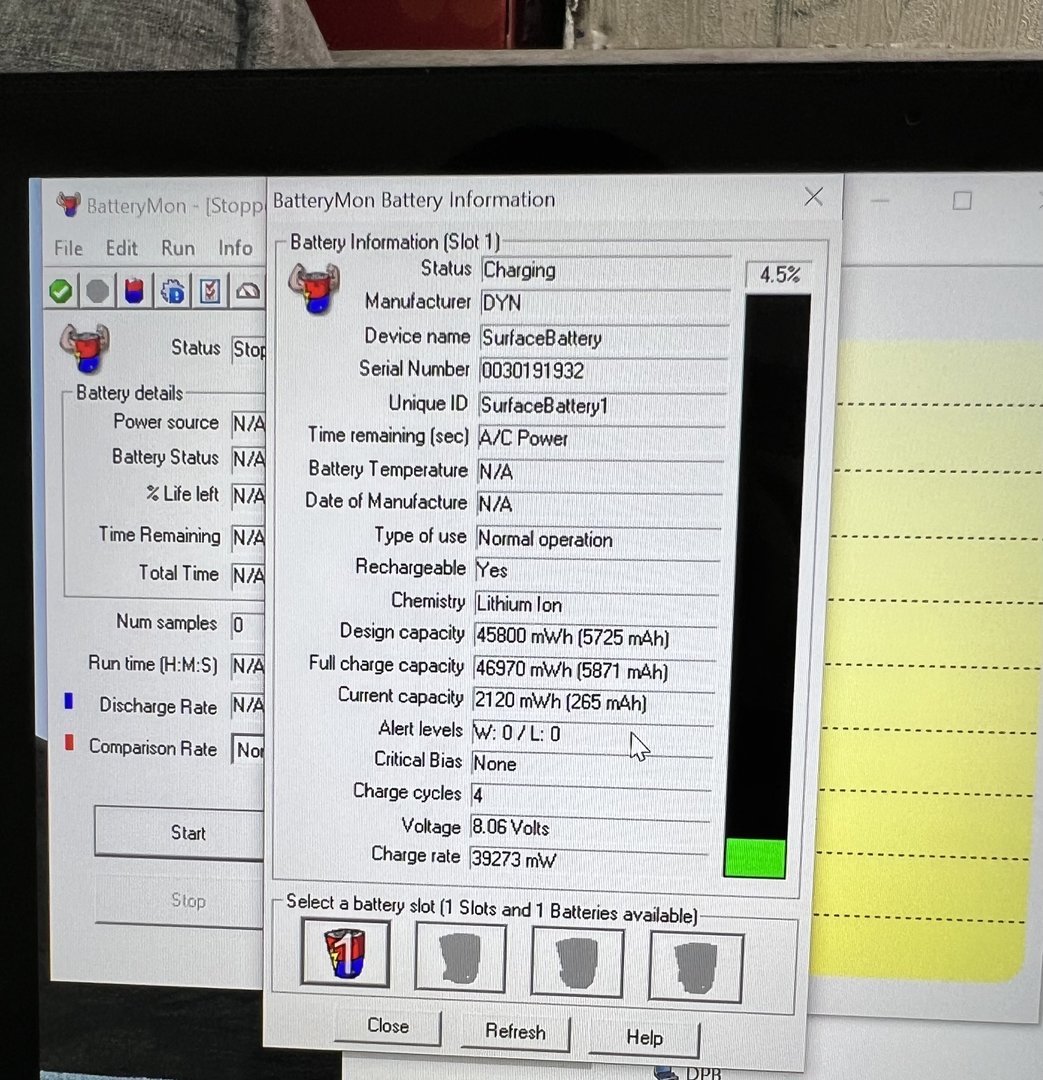Screen dimensions: 1043x1080
Task: Open the Info menu
Action: pos(235,248)
